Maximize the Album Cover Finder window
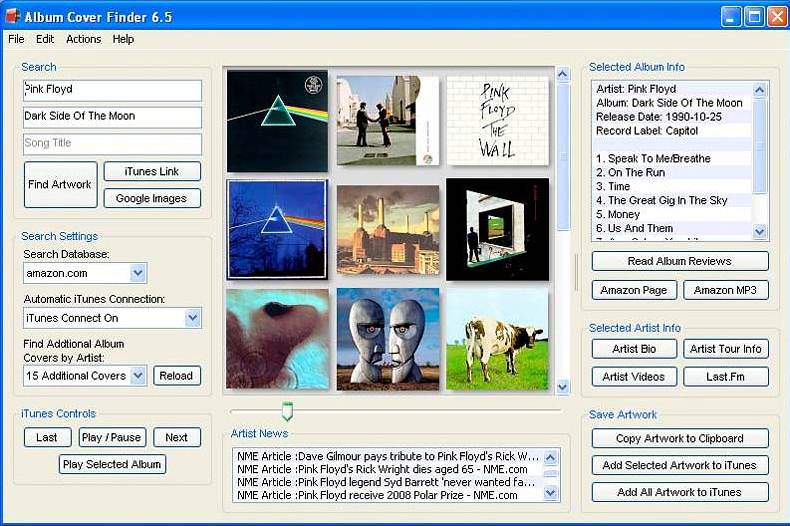790x526 pixels. (754, 16)
